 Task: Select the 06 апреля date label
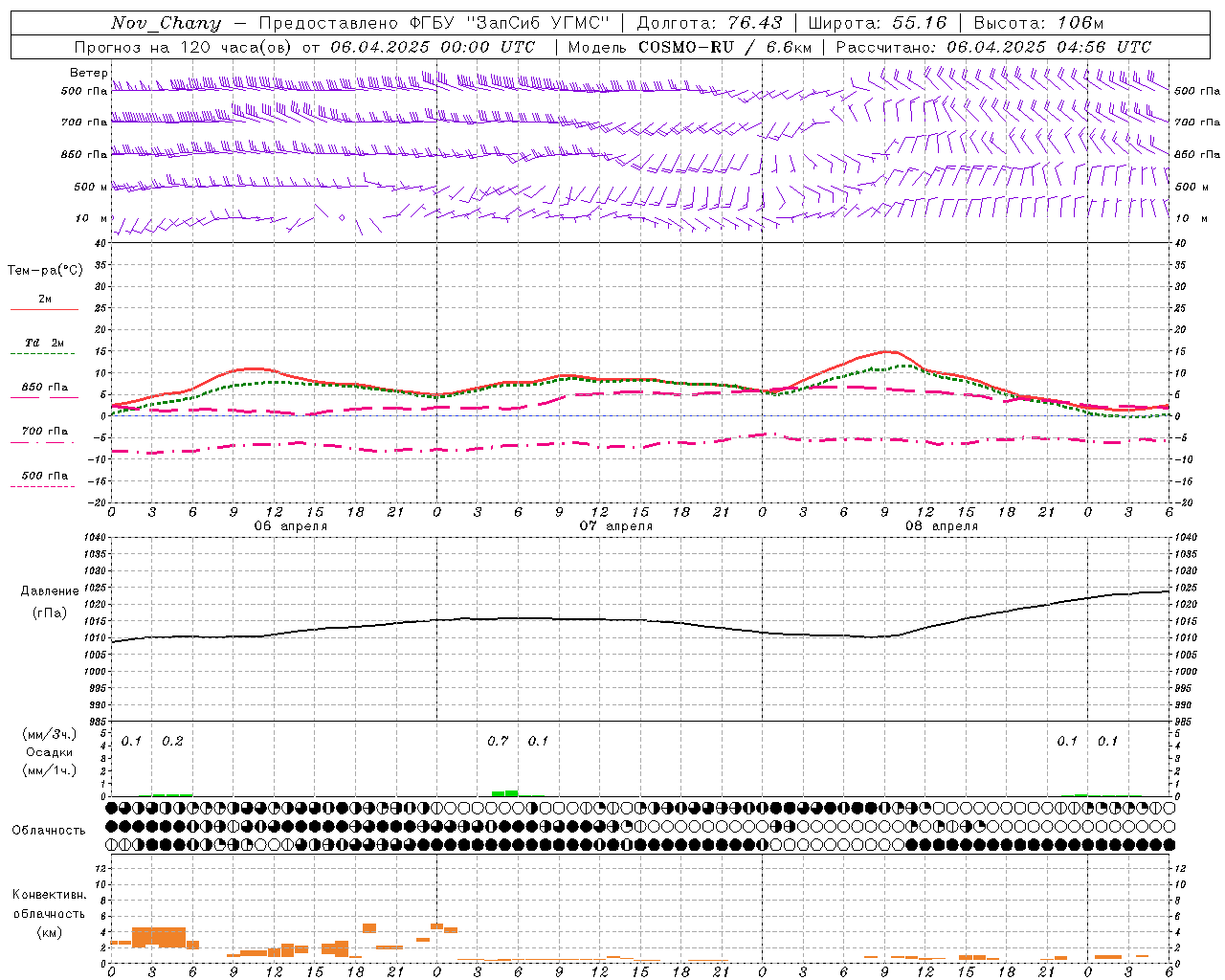pos(290,526)
